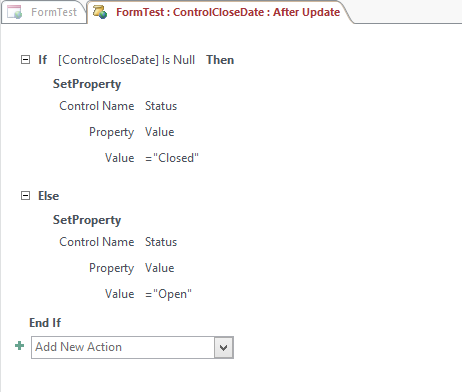462x392 pixels.
Task: Select the first SetProperty action
Action: click(87, 84)
